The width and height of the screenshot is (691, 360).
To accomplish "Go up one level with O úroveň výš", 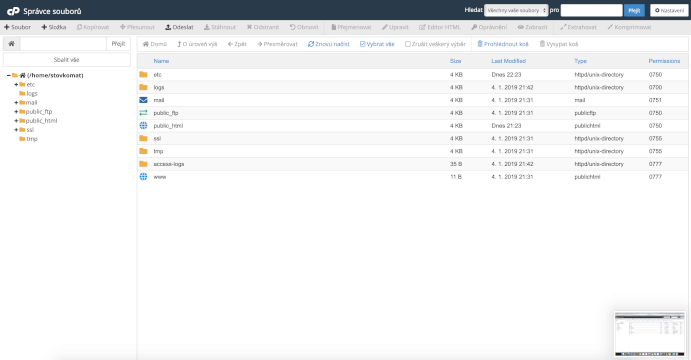I will (197, 44).
